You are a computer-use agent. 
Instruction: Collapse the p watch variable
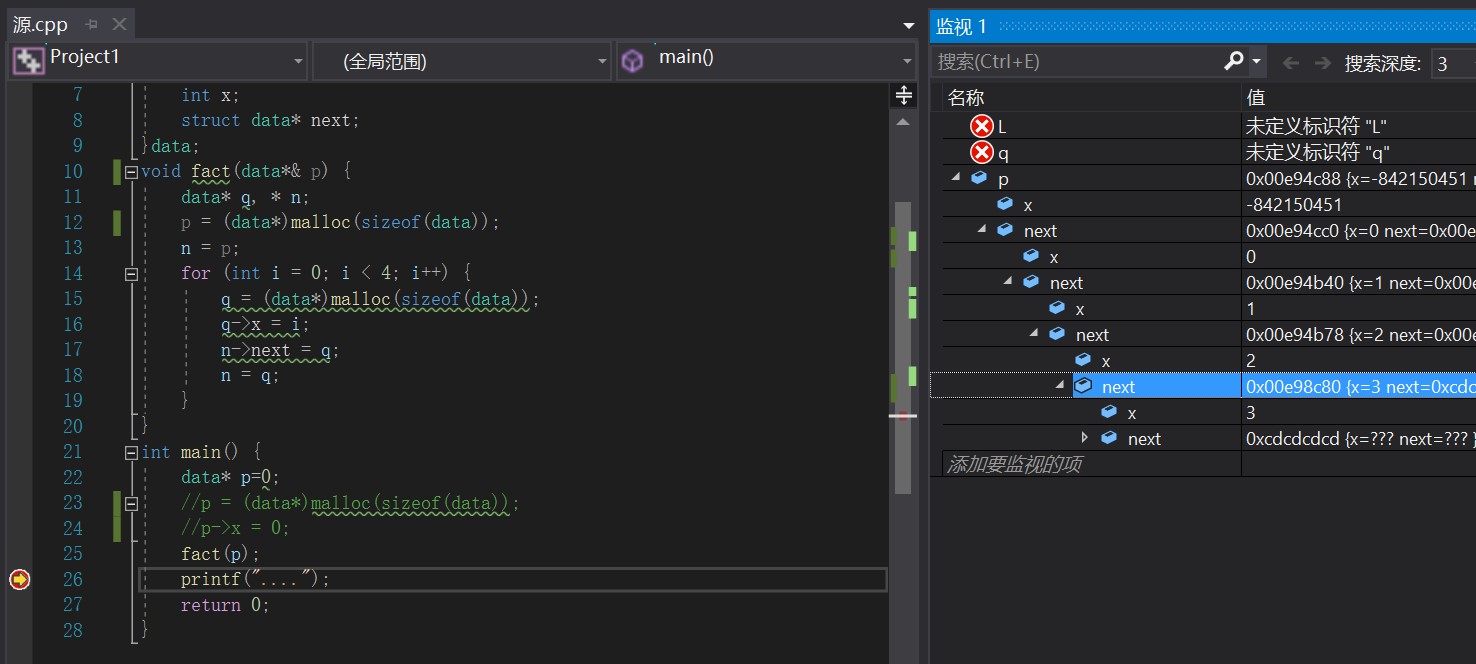(x=955, y=178)
